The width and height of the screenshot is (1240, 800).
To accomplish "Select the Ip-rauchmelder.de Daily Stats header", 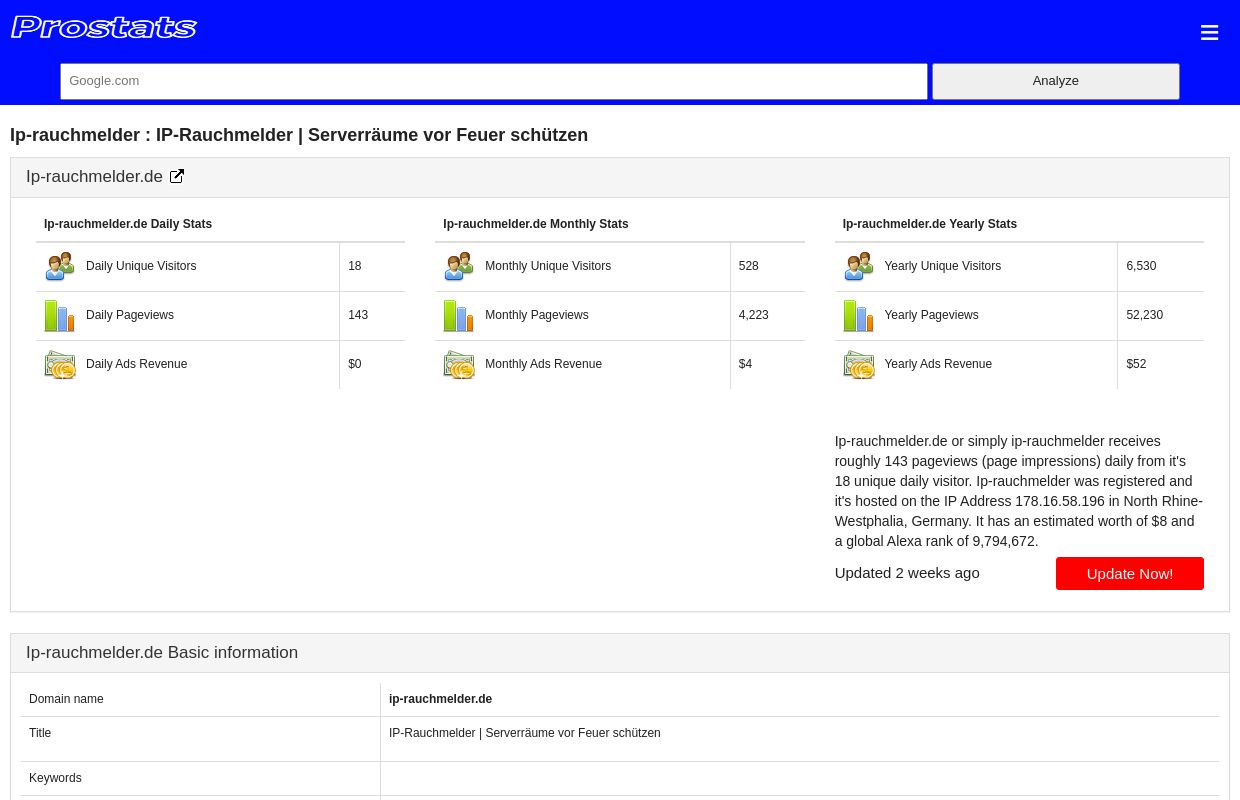I will tap(128, 224).
